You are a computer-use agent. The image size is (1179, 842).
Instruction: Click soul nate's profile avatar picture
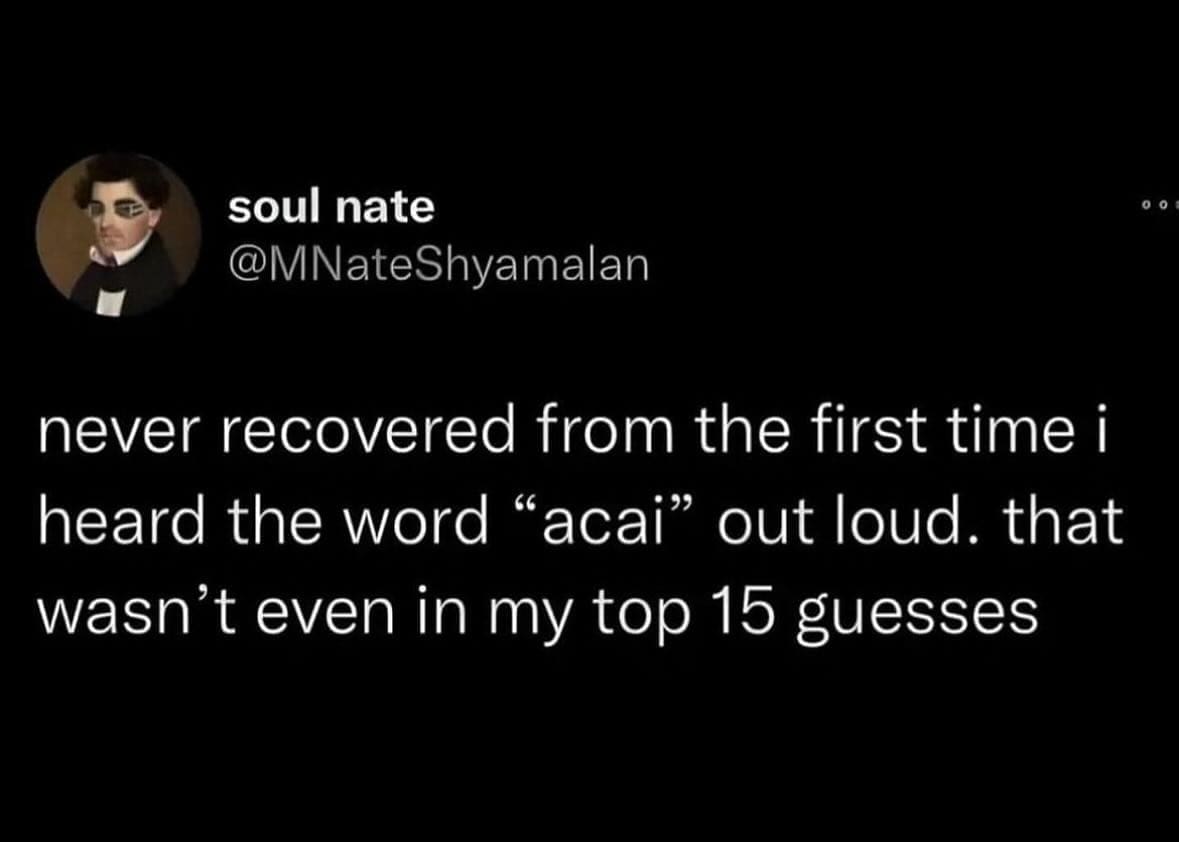118,235
